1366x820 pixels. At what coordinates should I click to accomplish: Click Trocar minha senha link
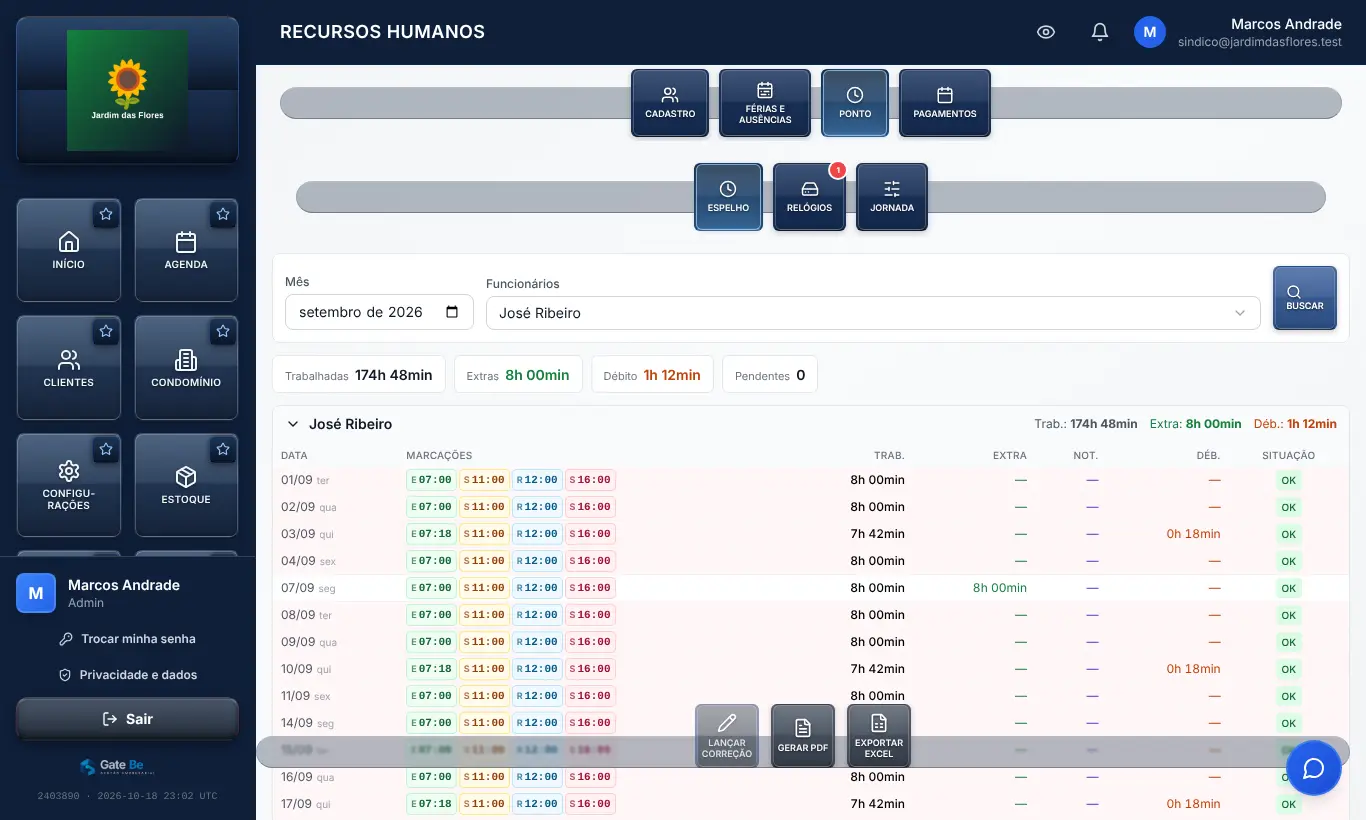click(x=127, y=639)
